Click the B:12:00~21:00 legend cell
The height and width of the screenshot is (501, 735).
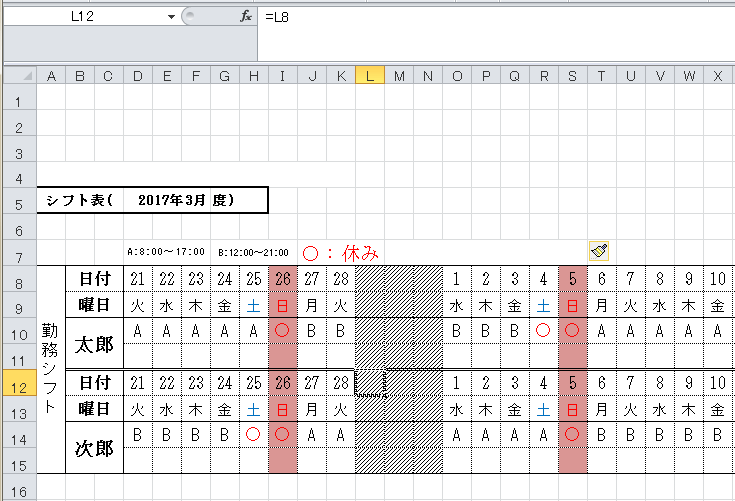(x=253, y=253)
